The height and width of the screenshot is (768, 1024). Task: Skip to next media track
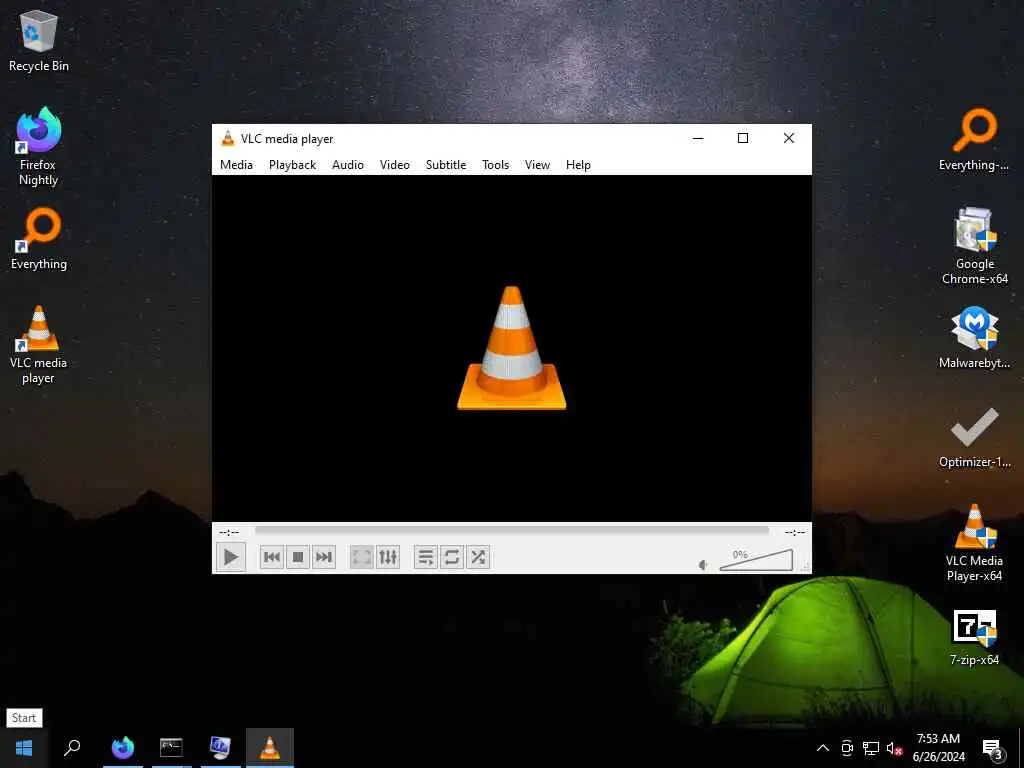pyautogui.click(x=324, y=557)
